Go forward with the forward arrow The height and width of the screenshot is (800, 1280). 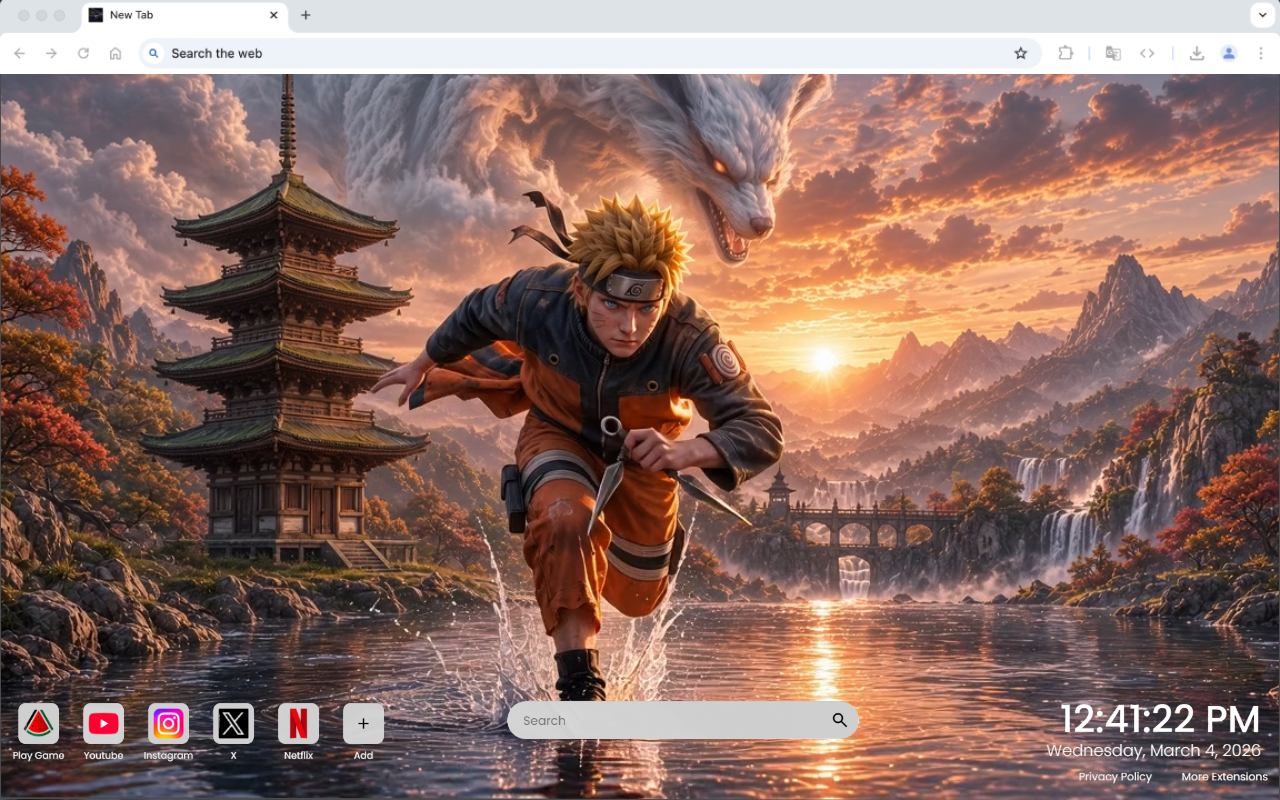(52, 53)
